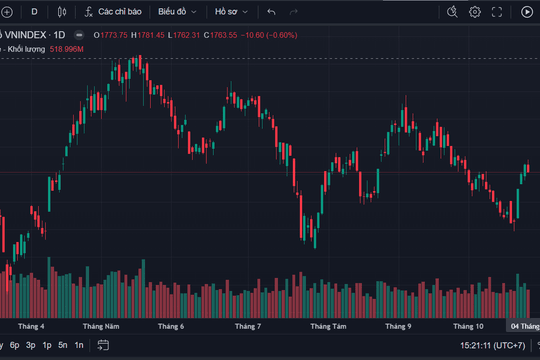This screenshot has width=540, height=360.
Task: Set range to 6p
Action: [x=14, y=345]
